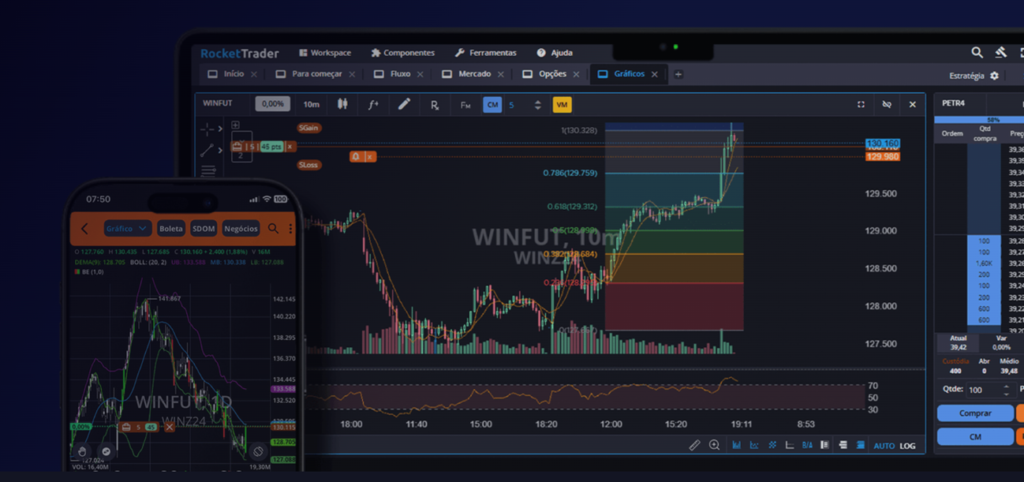The image size is (1024, 482).
Task: Select the candlestick chart type icon
Action: point(342,104)
